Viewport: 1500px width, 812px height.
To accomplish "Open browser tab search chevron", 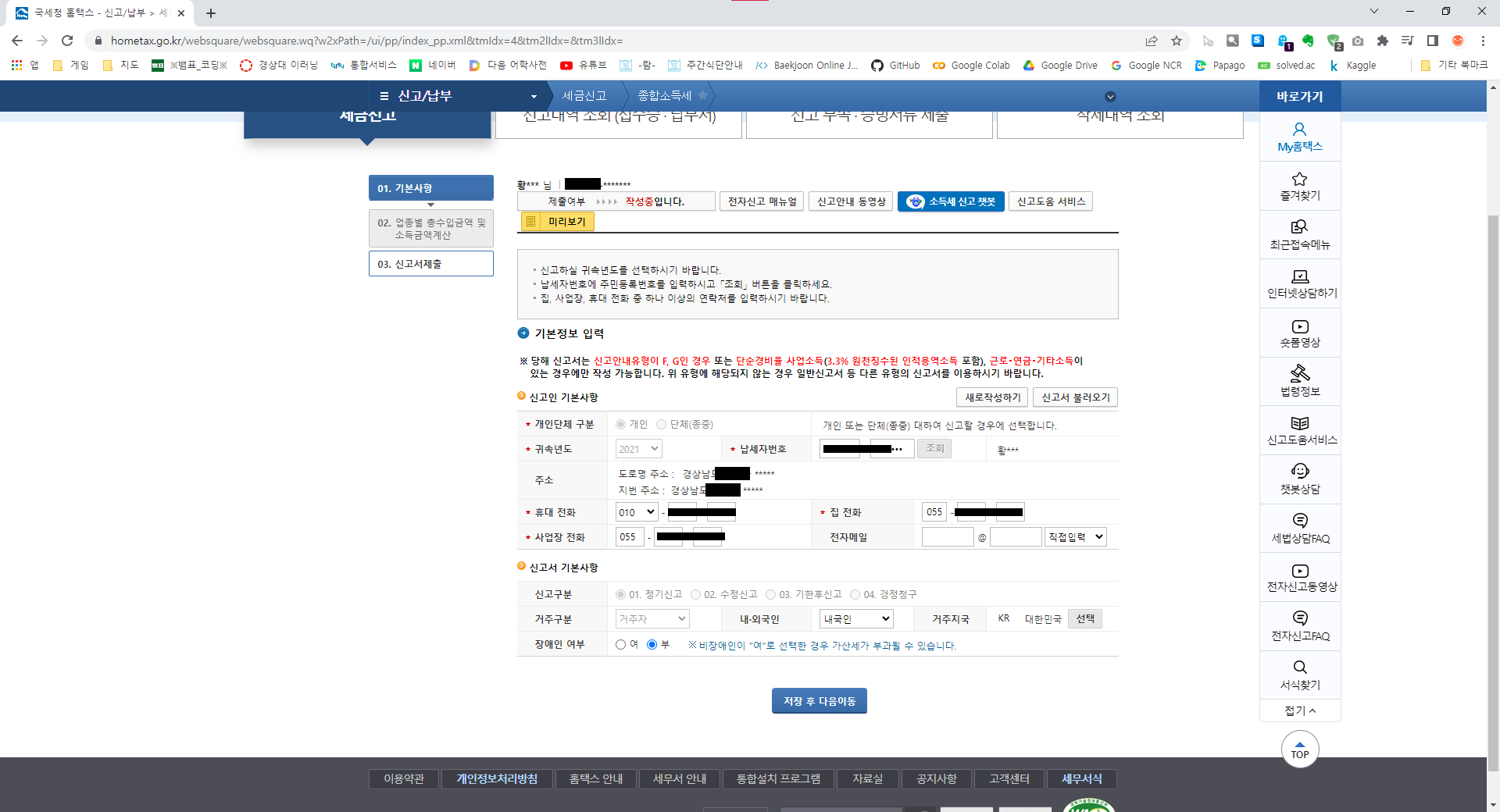I will (1374, 11).
